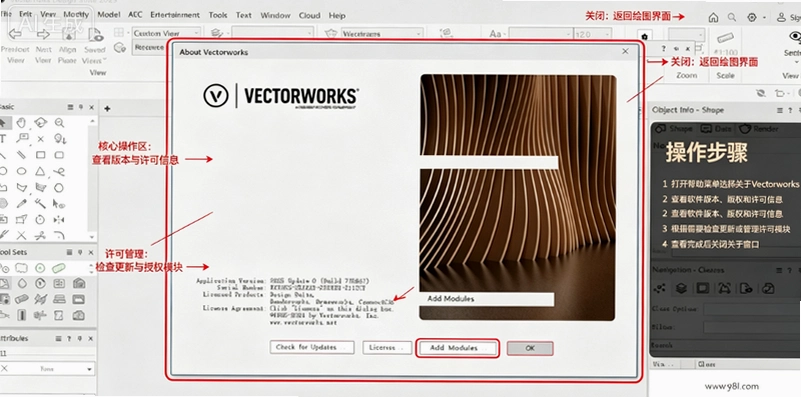Select the Mirror tool
This screenshot has height=397, width=801.
tap(59, 220)
